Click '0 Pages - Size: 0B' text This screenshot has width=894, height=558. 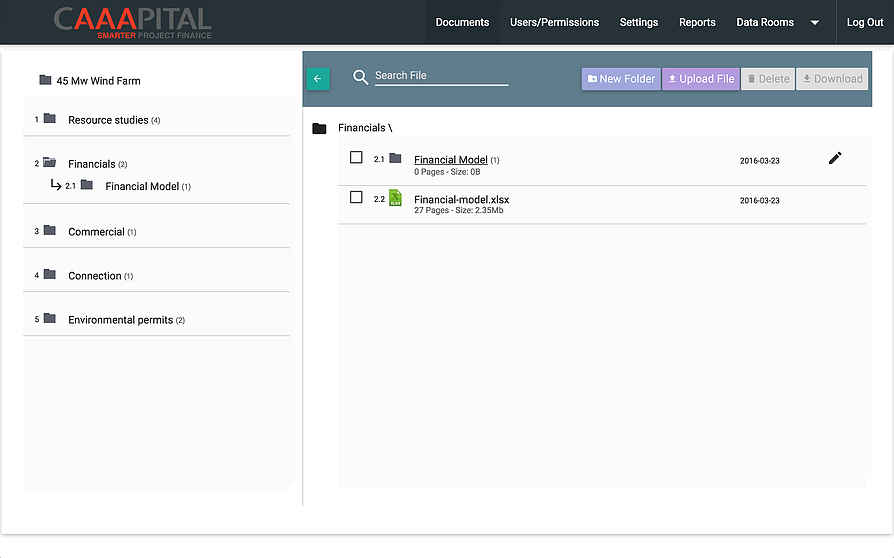(447, 172)
